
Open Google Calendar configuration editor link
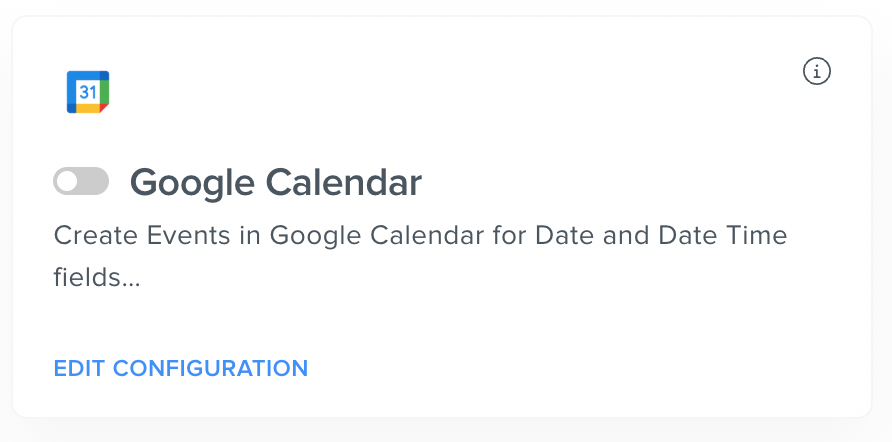coord(181,368)
